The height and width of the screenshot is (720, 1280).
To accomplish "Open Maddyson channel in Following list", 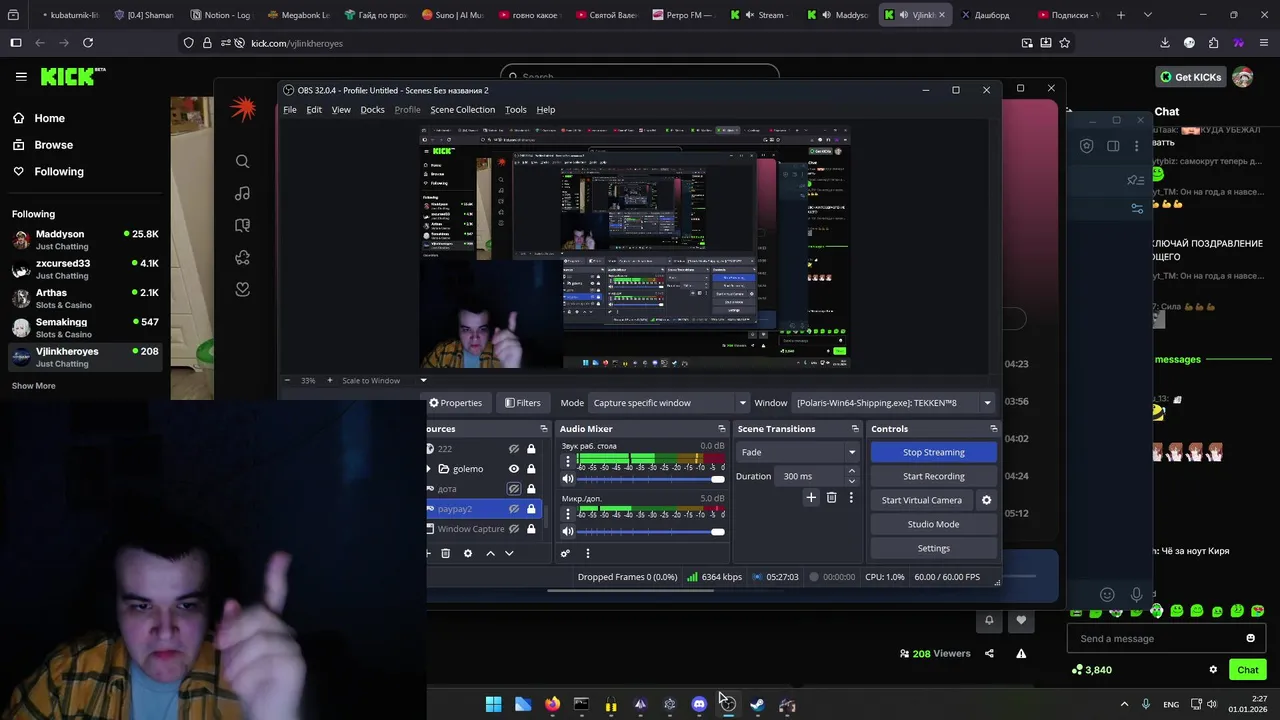I will [85, 239].
